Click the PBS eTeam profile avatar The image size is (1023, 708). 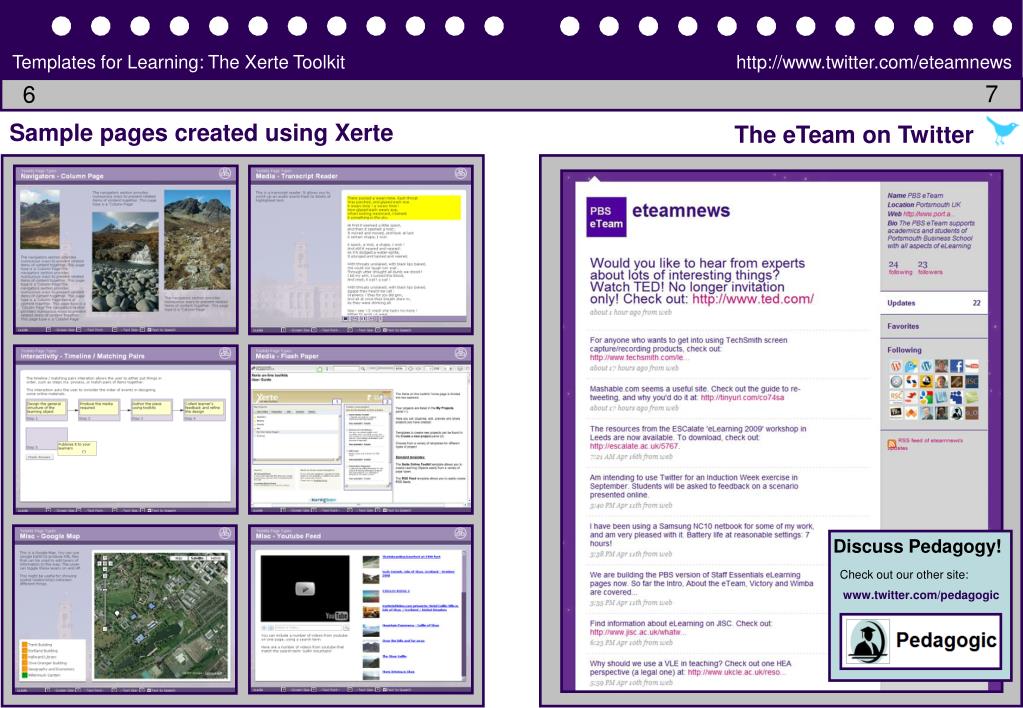tap(606, 217)
